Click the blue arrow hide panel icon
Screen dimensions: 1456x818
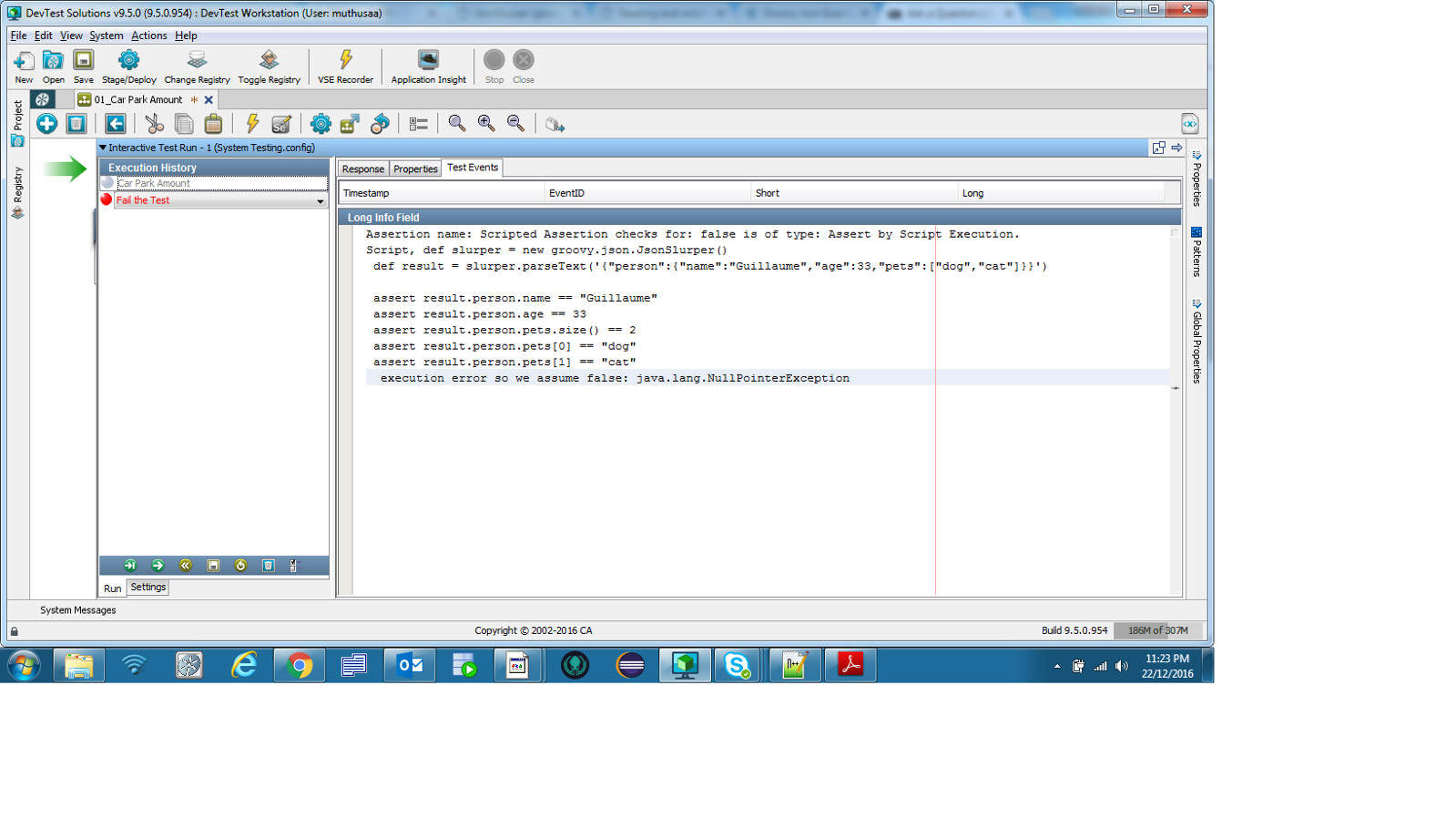coord(1176,148)
